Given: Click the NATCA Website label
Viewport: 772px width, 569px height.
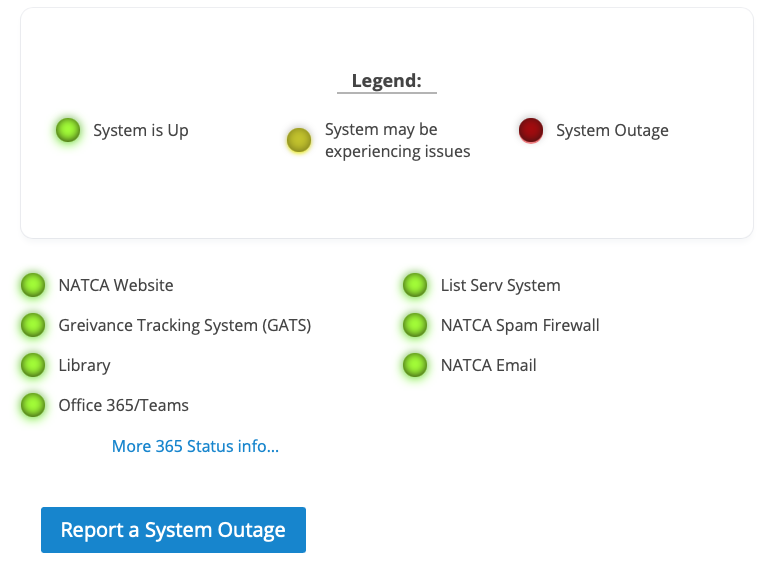Looking at the screenshot, I should click(x=116, y=285).
